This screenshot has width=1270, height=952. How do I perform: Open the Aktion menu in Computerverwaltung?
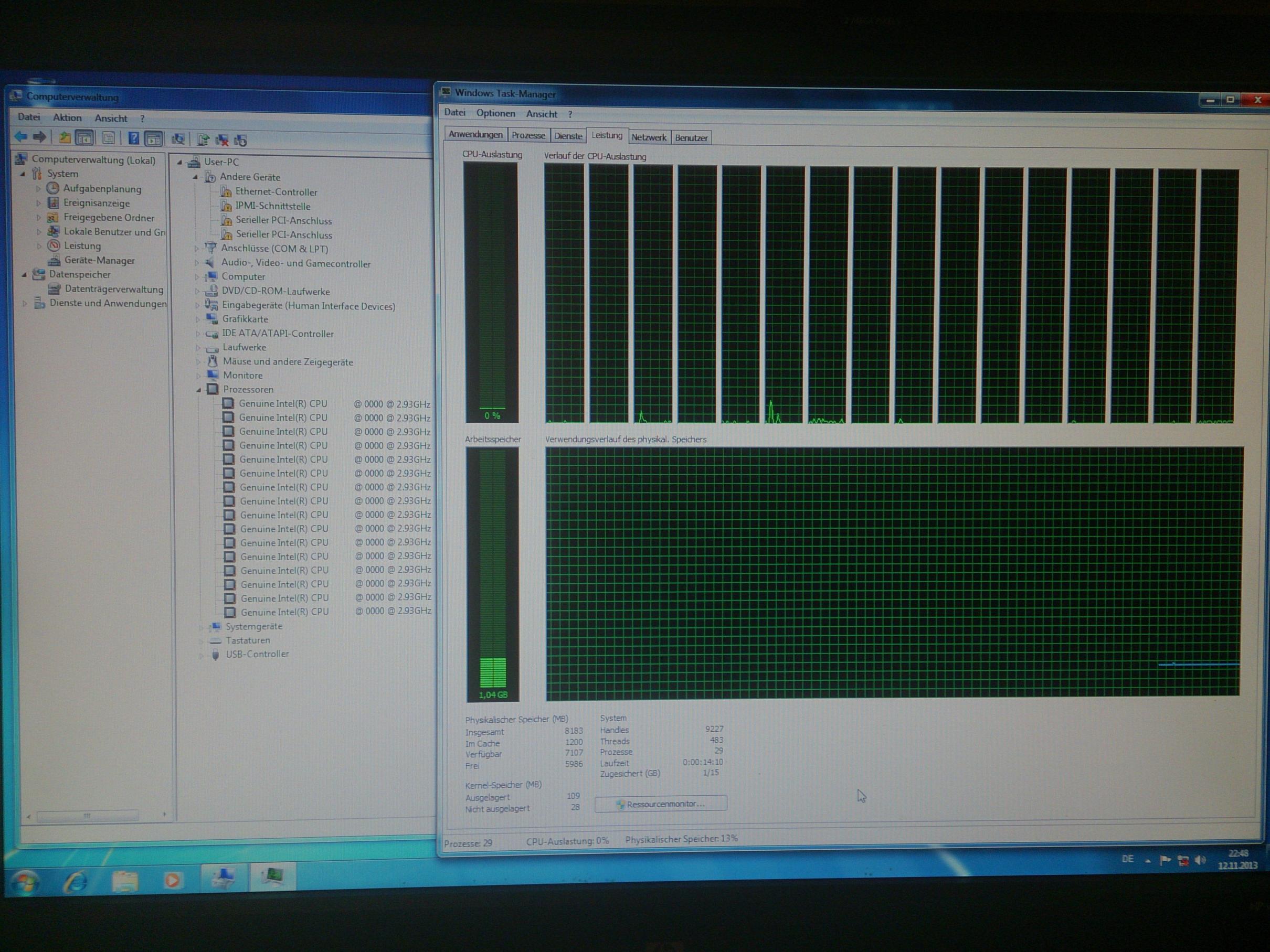tap(67, 117)
